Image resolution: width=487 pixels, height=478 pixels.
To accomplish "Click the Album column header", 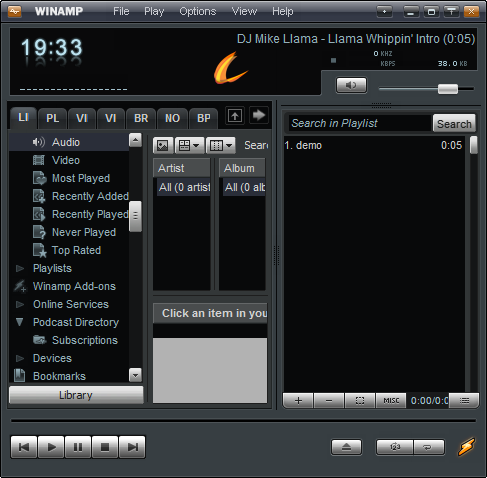I will (x=242, y=168).
